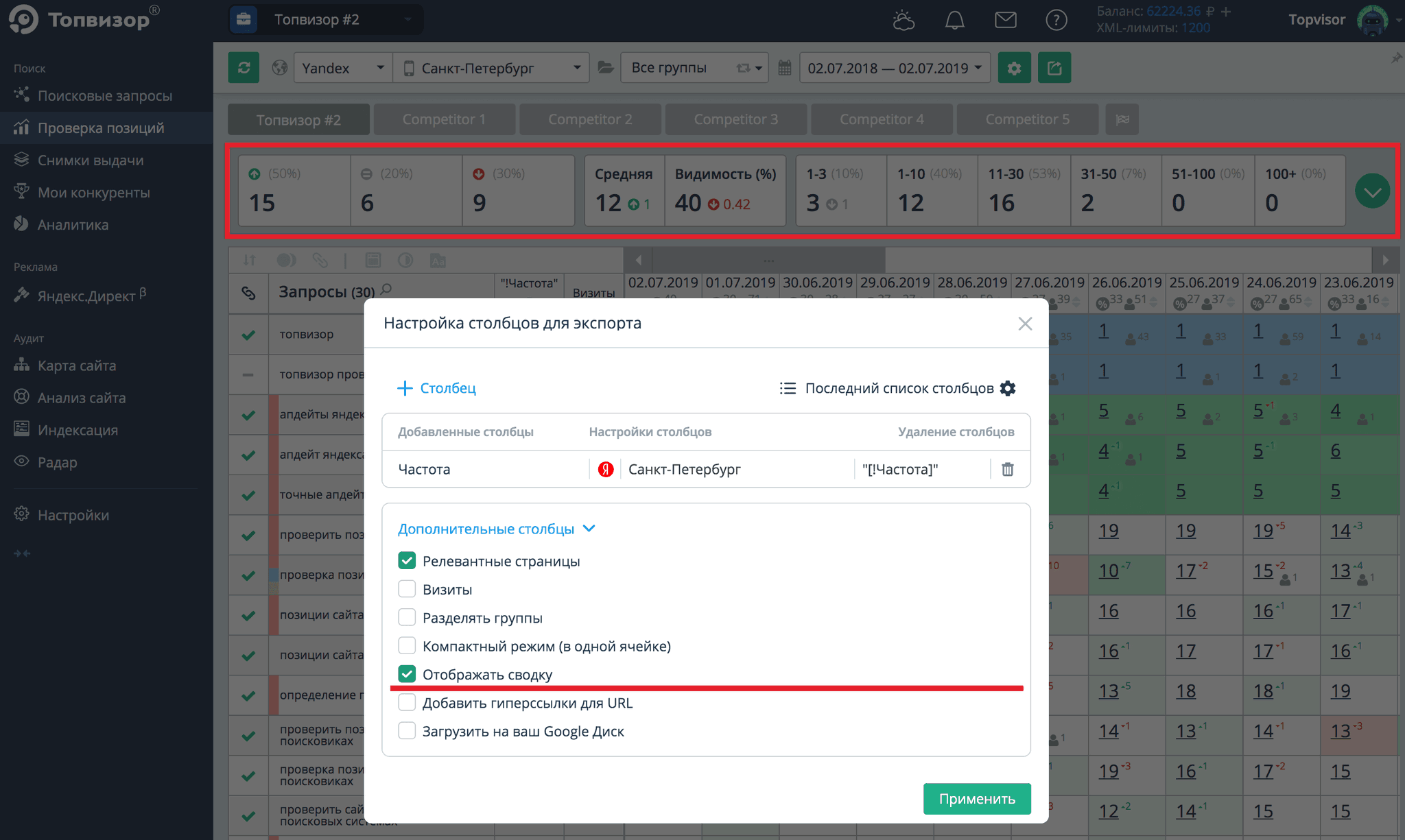The image size is (1405, 840).
Task: Close the export columns dialog
Action: (x=1025, y=324)
